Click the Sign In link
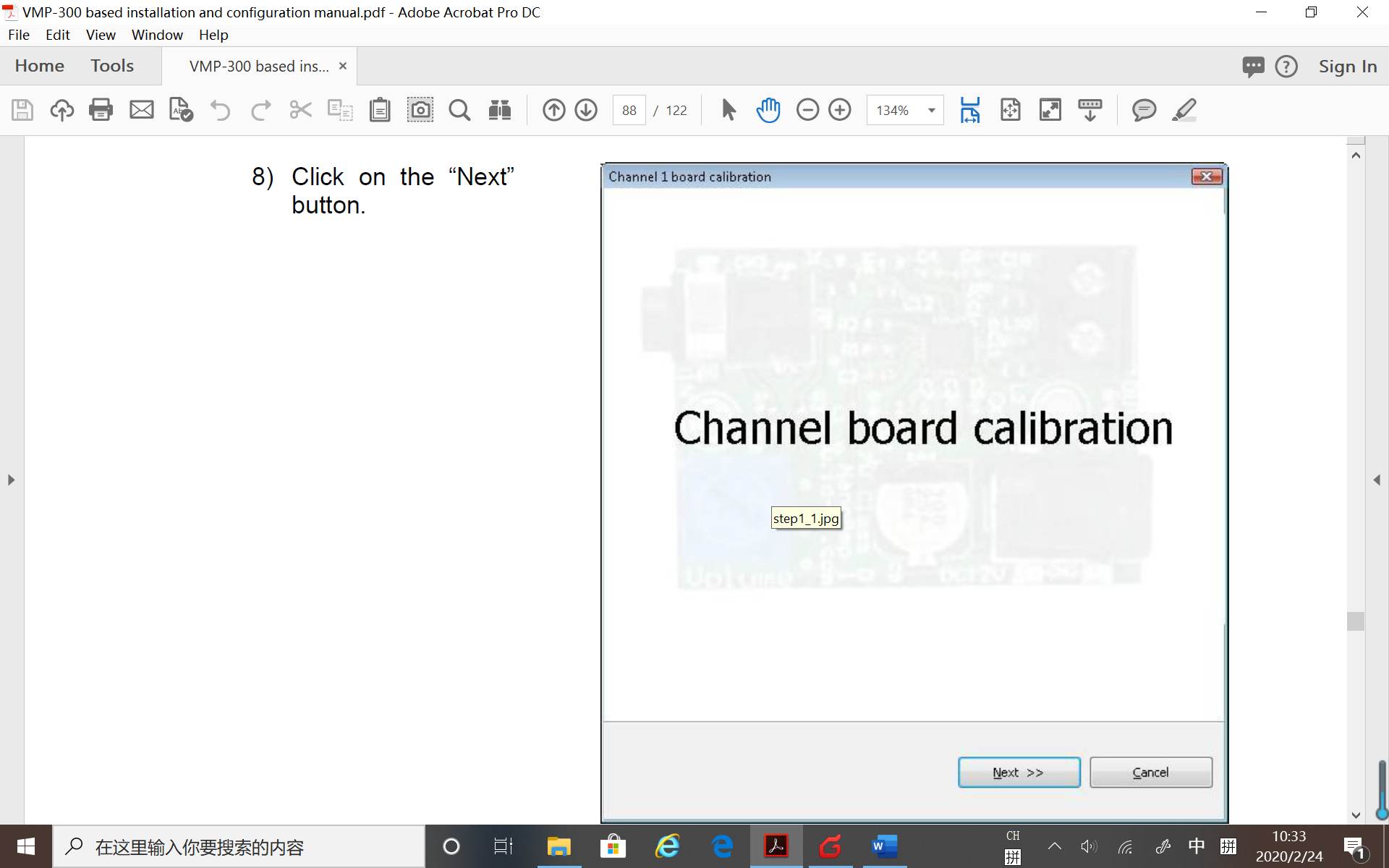 [x=1347, y=67]
